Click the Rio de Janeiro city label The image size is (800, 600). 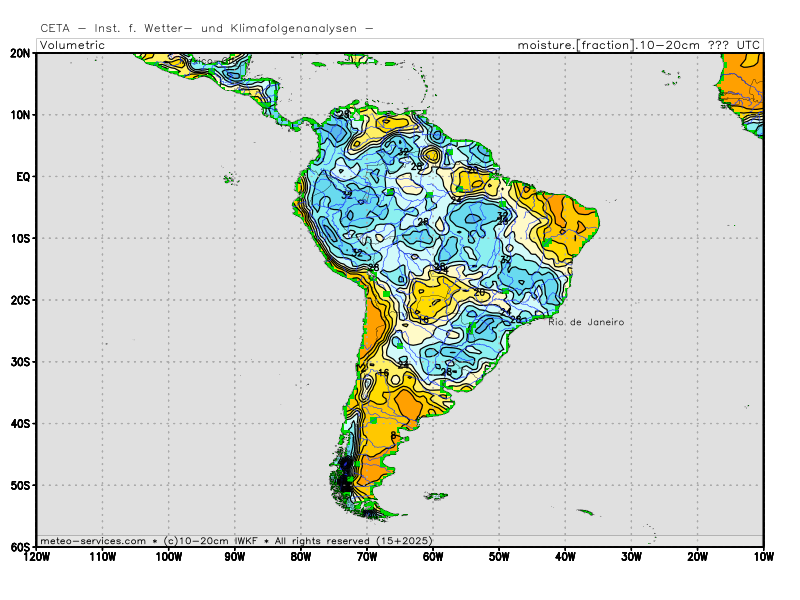click(586, 322)
